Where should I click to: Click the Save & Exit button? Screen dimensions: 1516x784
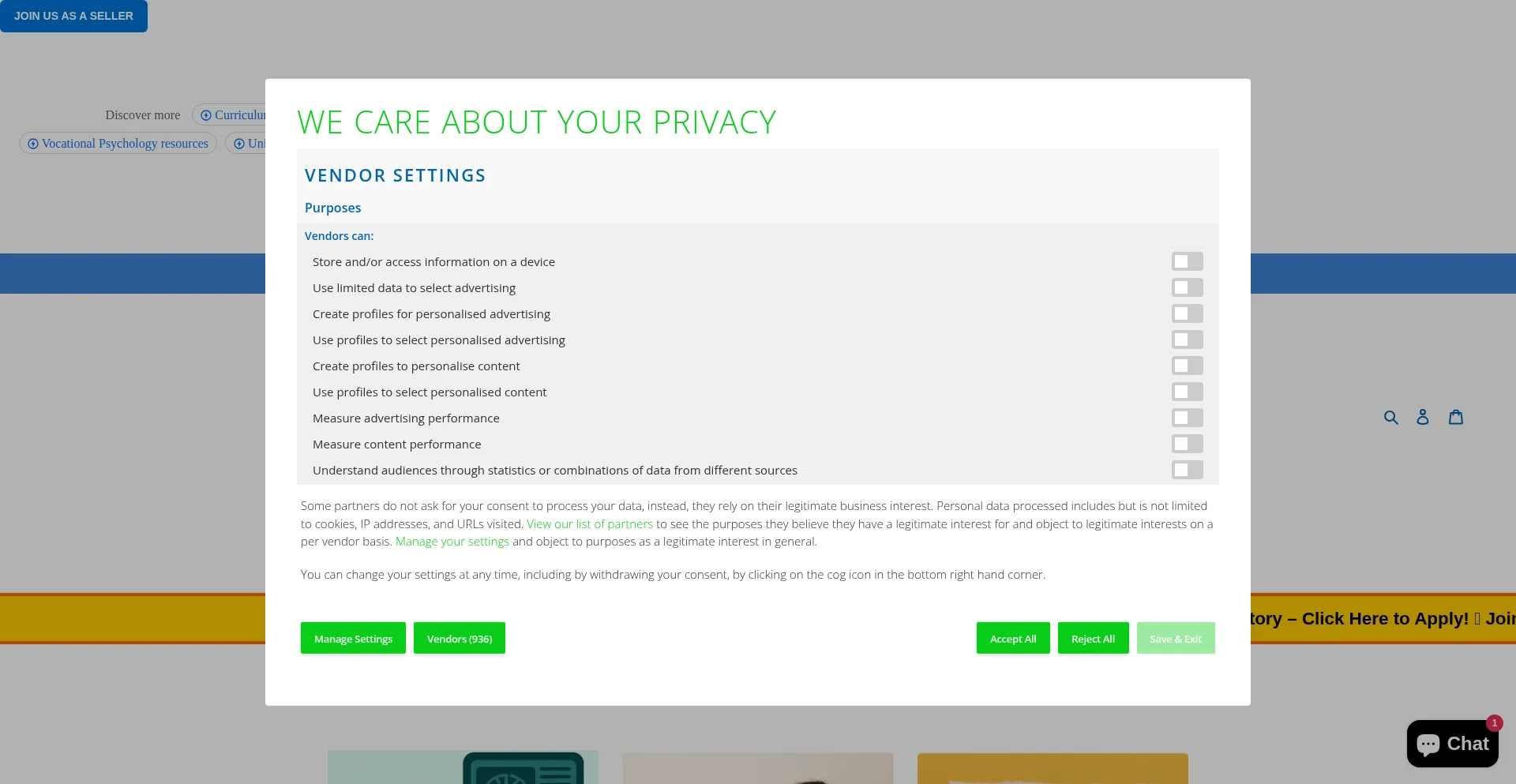[1175, 639]
